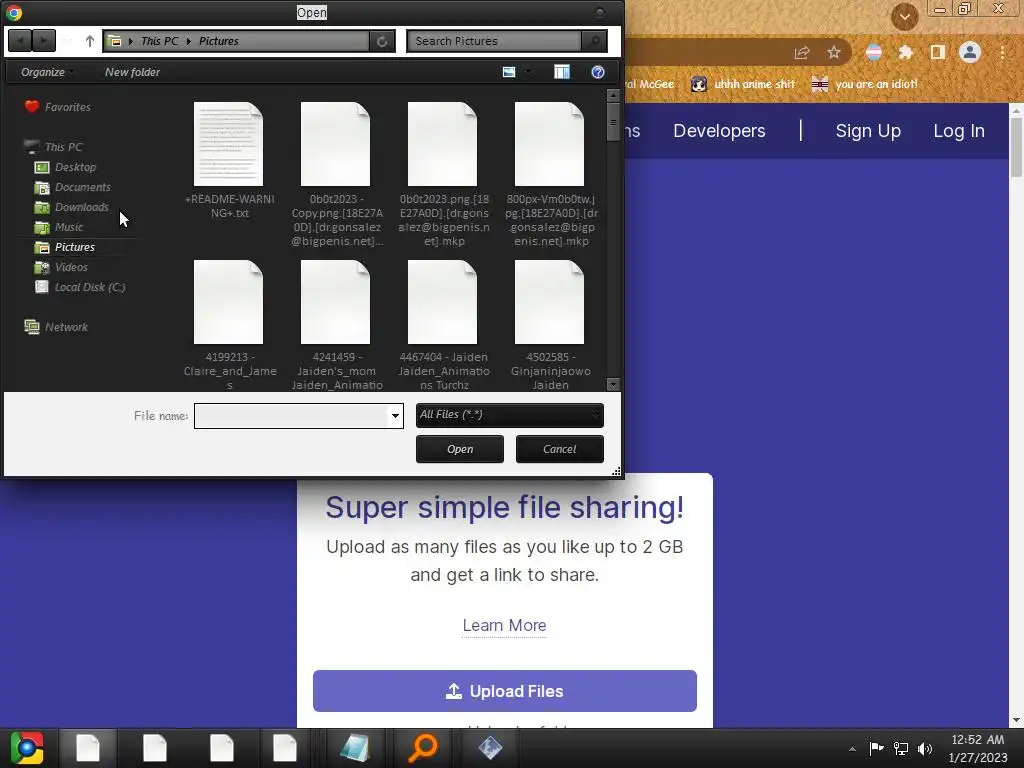
Task: Refresh the Pictures folder view
Action: [382, 42]
